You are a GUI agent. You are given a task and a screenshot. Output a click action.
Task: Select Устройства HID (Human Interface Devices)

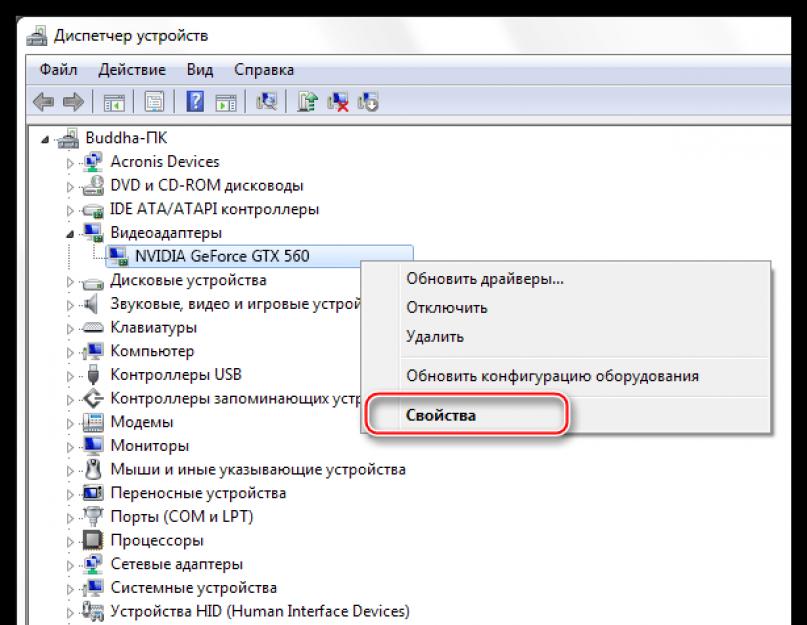pyautogui.click(x=260, y=611)
